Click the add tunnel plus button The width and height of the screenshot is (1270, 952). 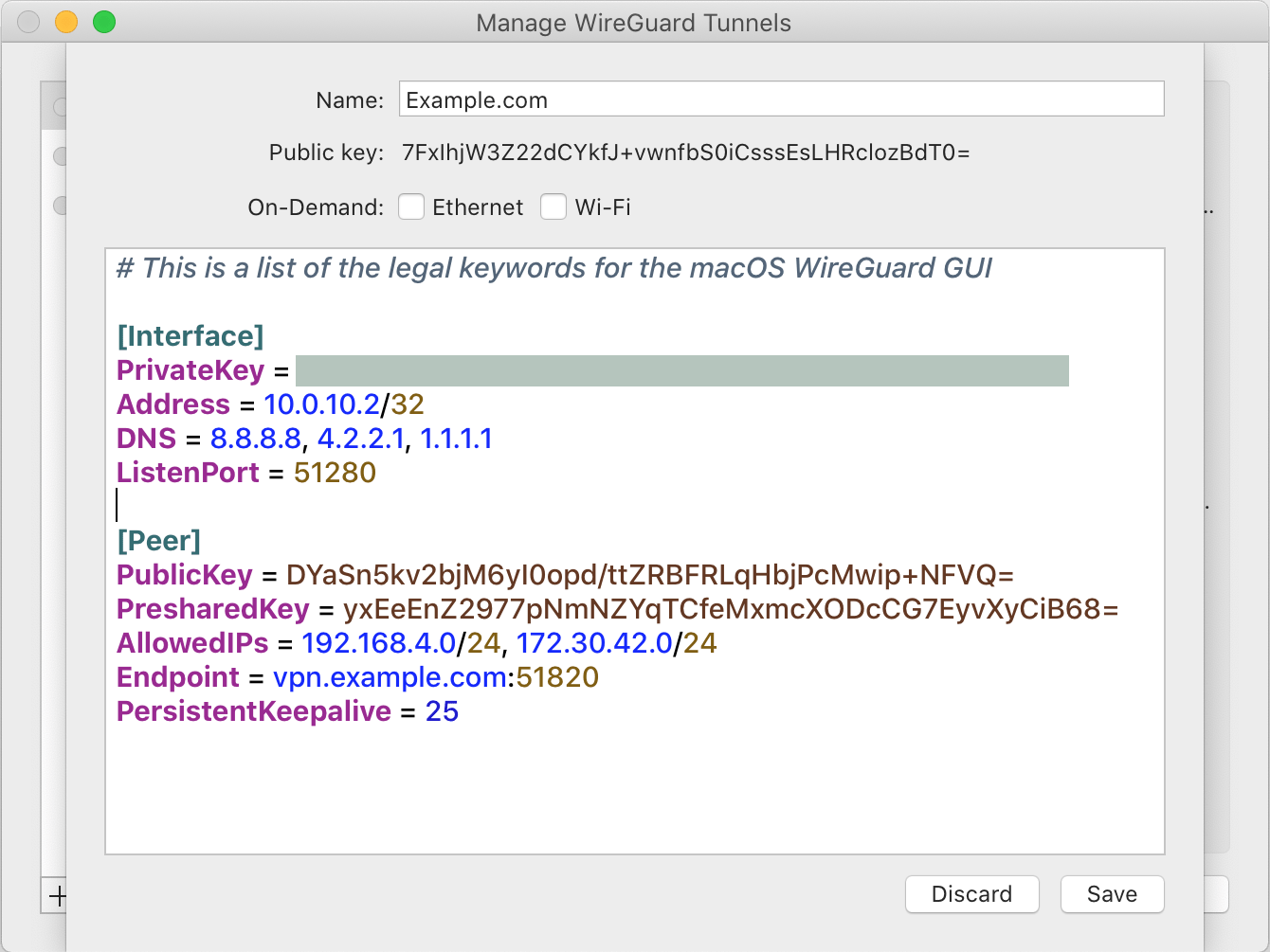coord(57,895)
